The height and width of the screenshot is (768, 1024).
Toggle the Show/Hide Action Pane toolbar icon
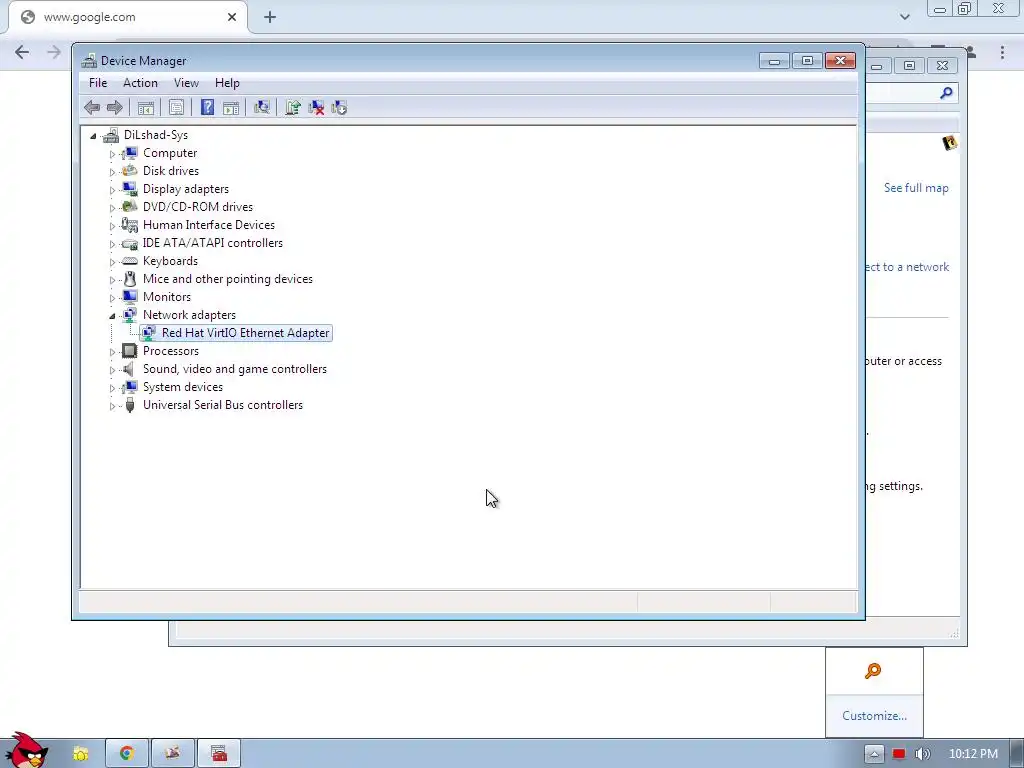click(231, 108)
